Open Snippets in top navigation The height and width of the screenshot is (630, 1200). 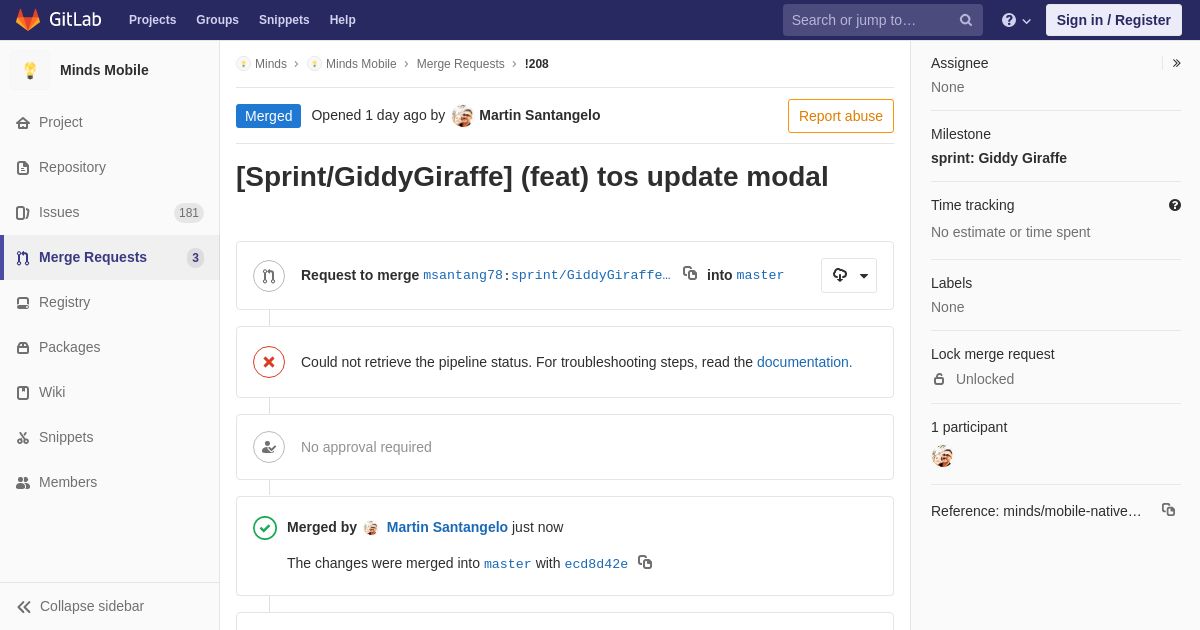(x=284, y=20)
